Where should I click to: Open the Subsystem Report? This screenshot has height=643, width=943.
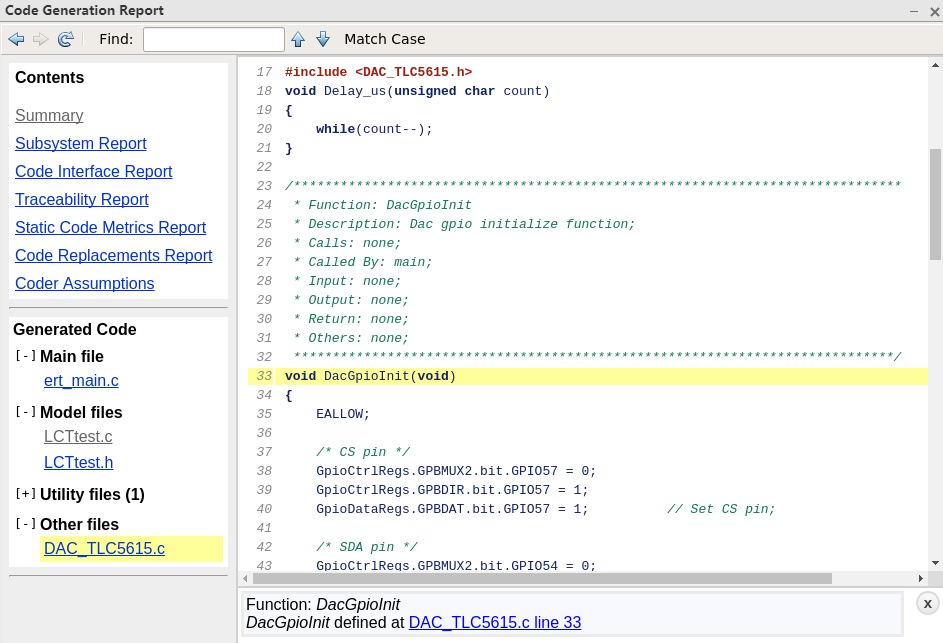coord(81,143)
